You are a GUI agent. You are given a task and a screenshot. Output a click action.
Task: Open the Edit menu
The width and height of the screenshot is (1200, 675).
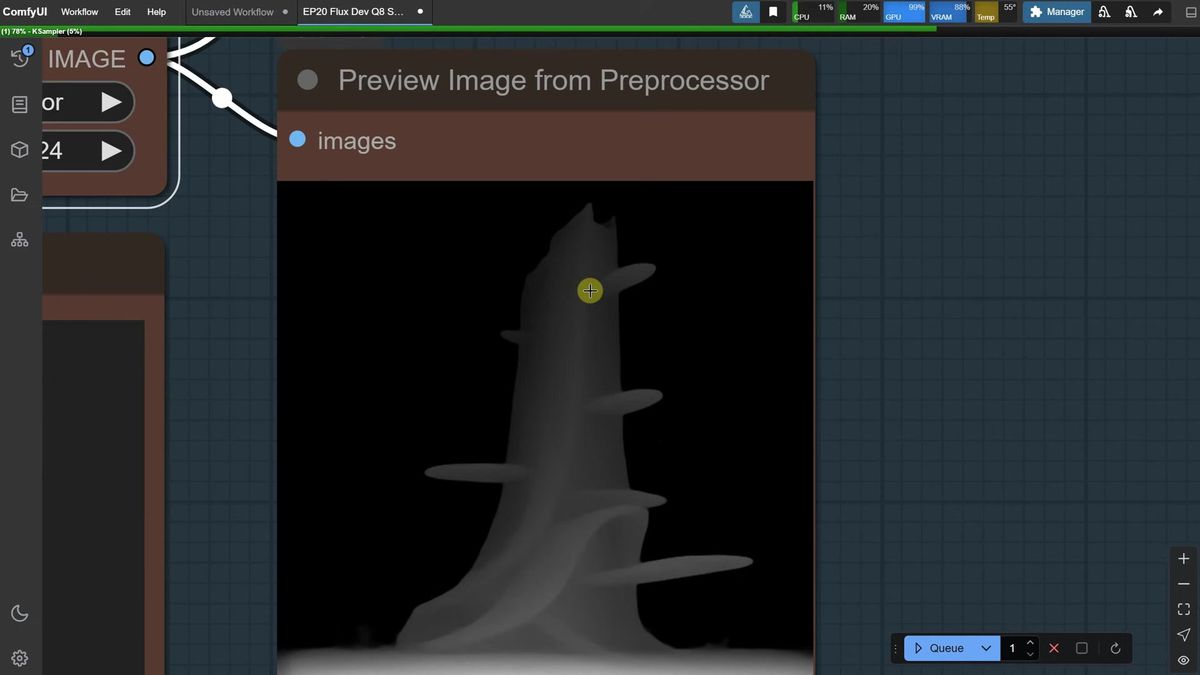(122, 12)
